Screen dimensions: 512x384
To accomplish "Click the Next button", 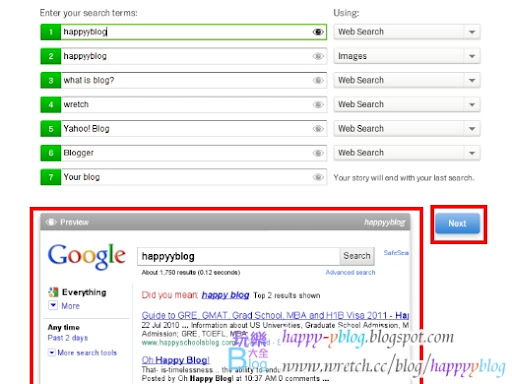I will [x=457, y=223].
